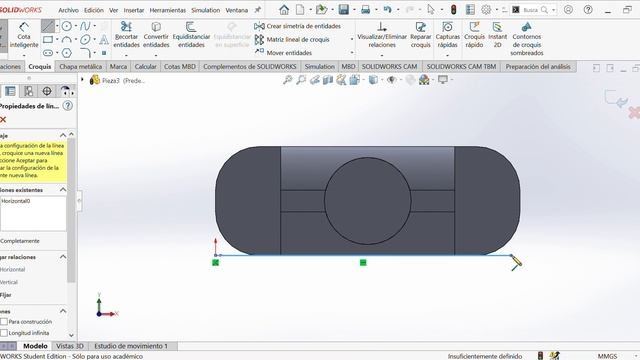
Task: Switch to Estudio de movimiento 1 tab
Action: 131,346
